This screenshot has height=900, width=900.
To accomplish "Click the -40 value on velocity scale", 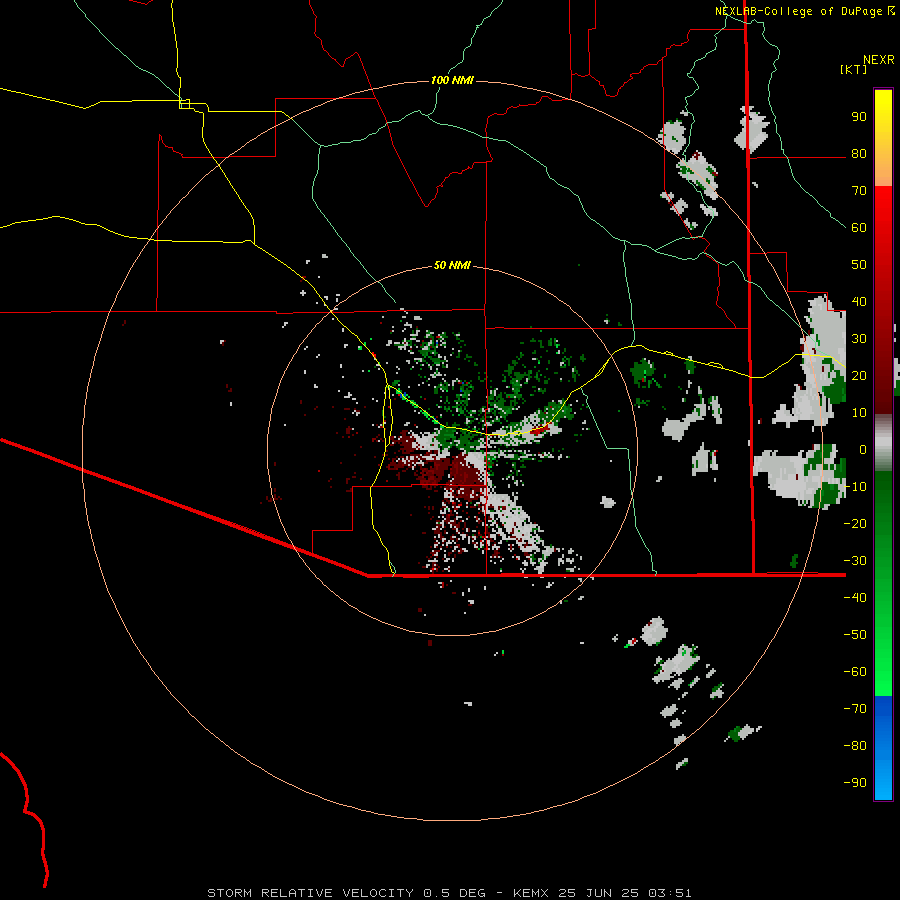I will point(855,598).
